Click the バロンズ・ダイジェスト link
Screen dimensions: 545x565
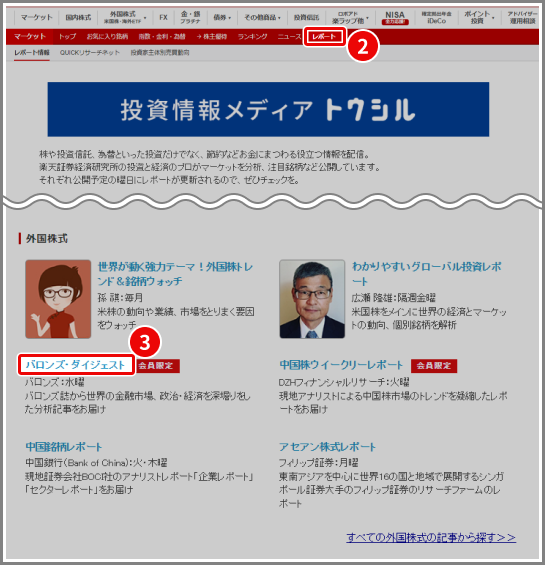(x=76, y=365)
